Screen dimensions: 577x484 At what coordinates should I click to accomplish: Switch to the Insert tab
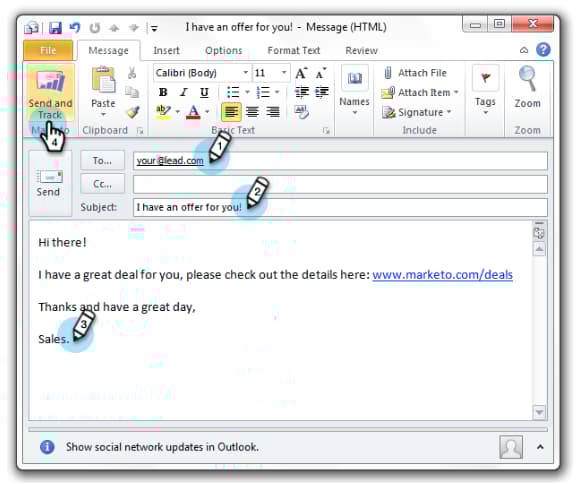pos(166,50)
